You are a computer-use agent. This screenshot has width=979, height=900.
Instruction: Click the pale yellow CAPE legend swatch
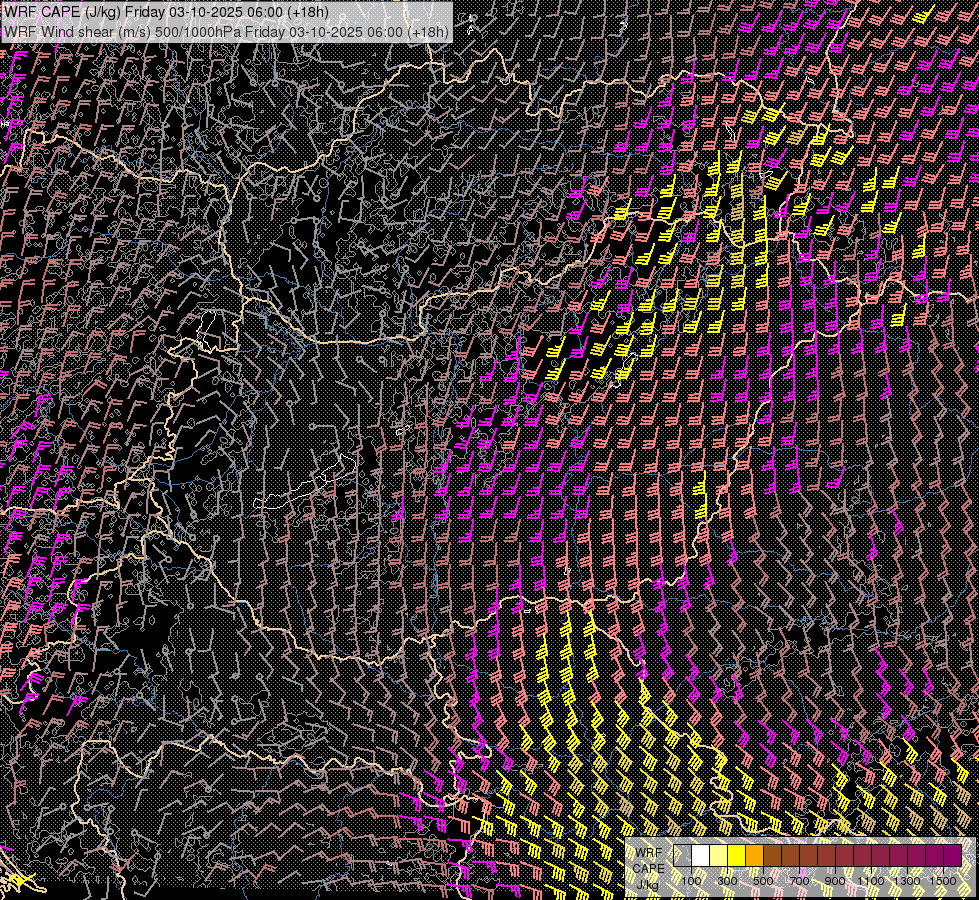coord(719,856)
